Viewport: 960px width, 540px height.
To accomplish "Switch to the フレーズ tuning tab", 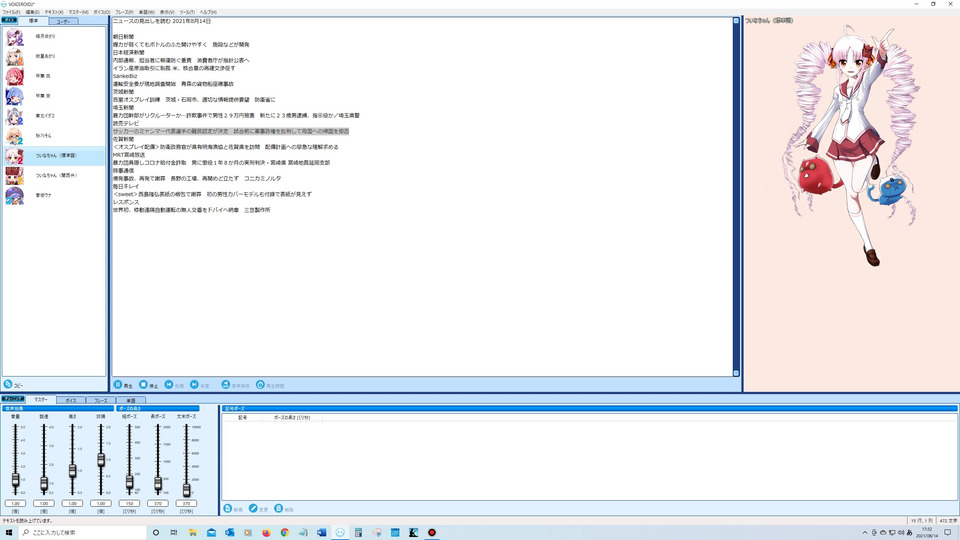I will click(x=101, y=400).
